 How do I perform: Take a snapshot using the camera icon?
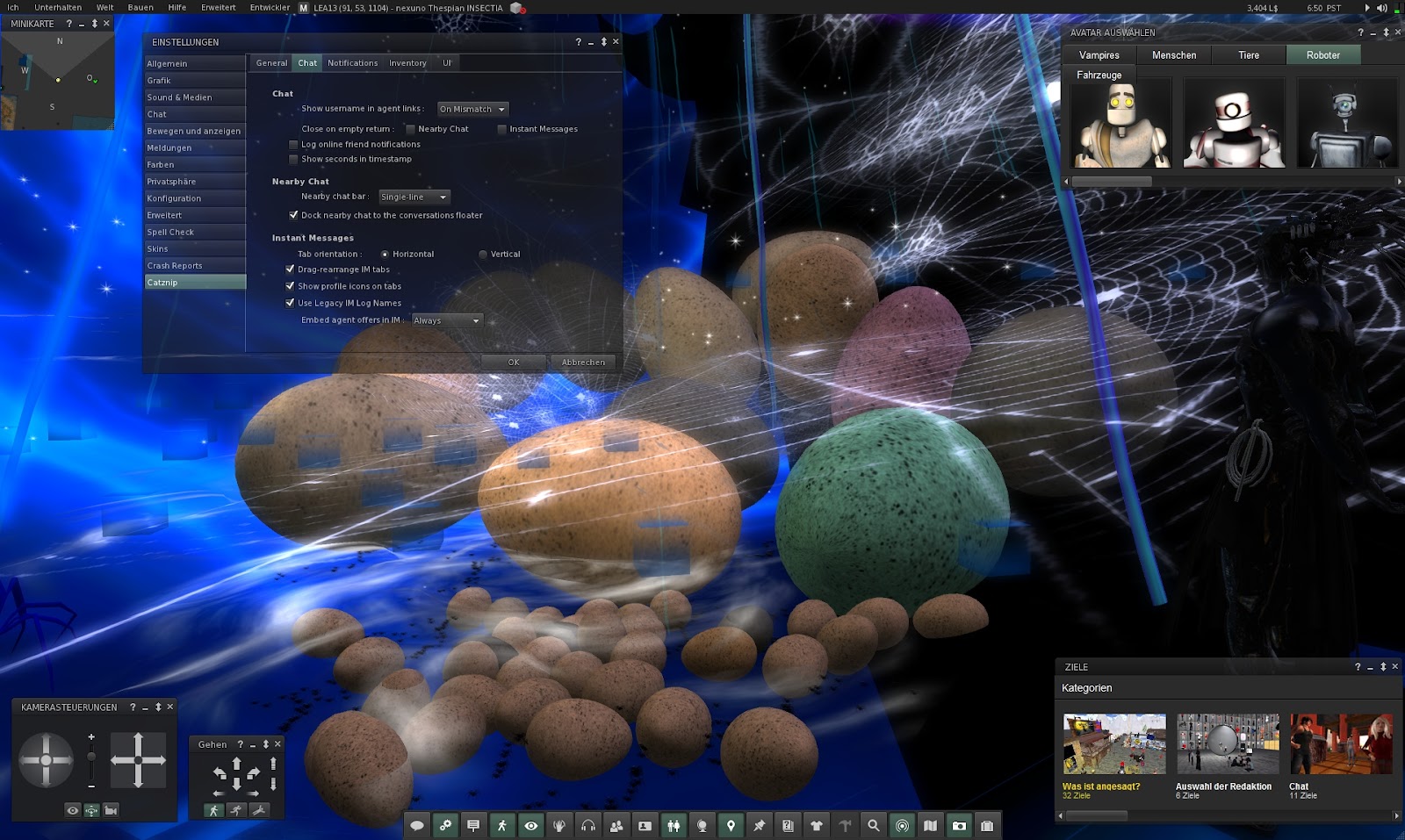click(x=959, y=825)
